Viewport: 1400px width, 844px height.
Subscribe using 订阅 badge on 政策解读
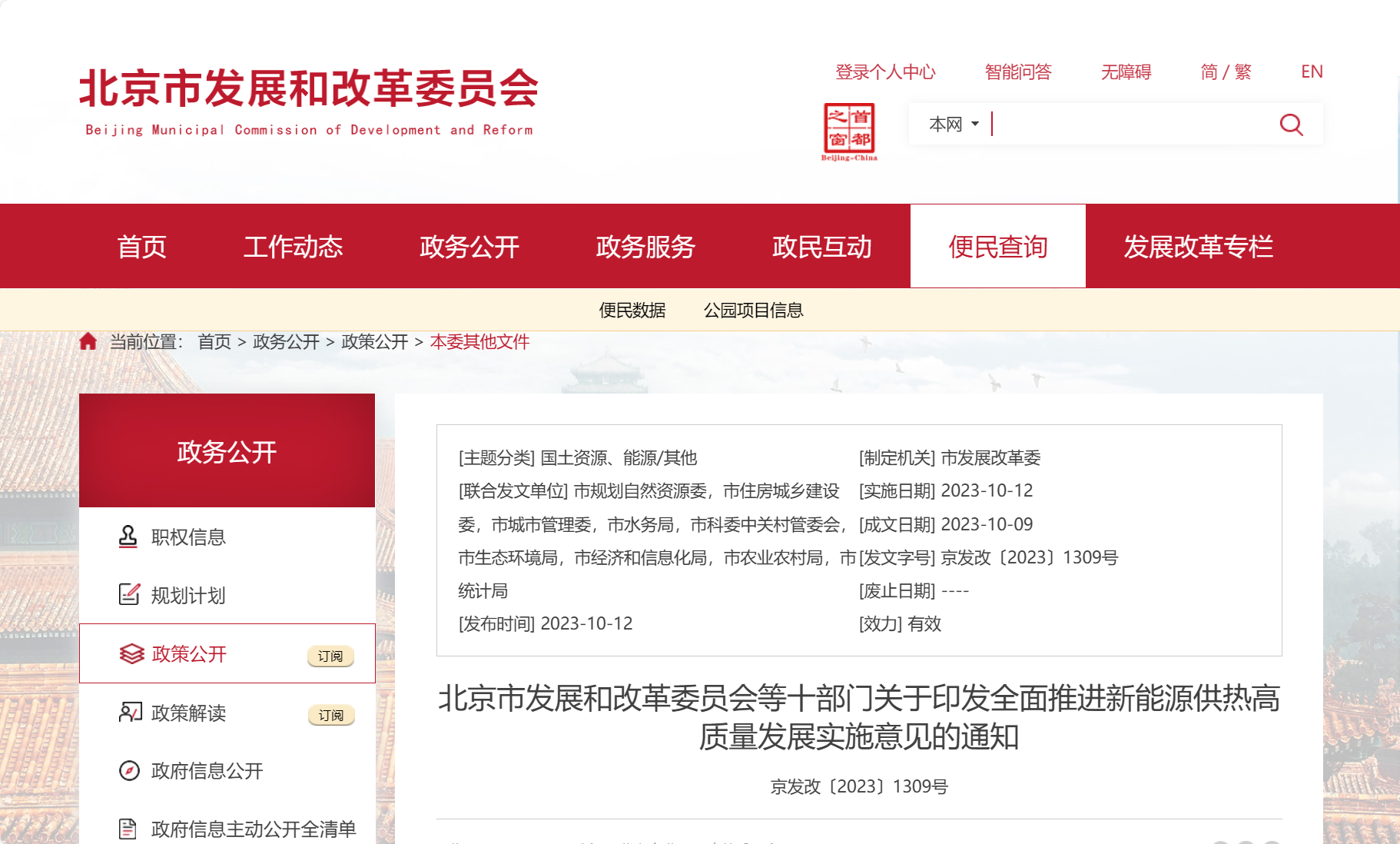point(331,715)
